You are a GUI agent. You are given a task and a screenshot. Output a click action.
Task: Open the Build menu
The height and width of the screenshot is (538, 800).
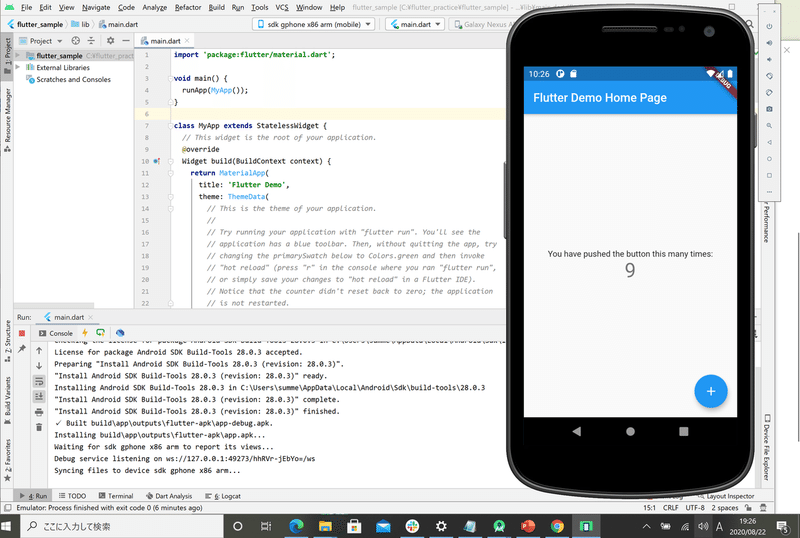pos(216,8)
